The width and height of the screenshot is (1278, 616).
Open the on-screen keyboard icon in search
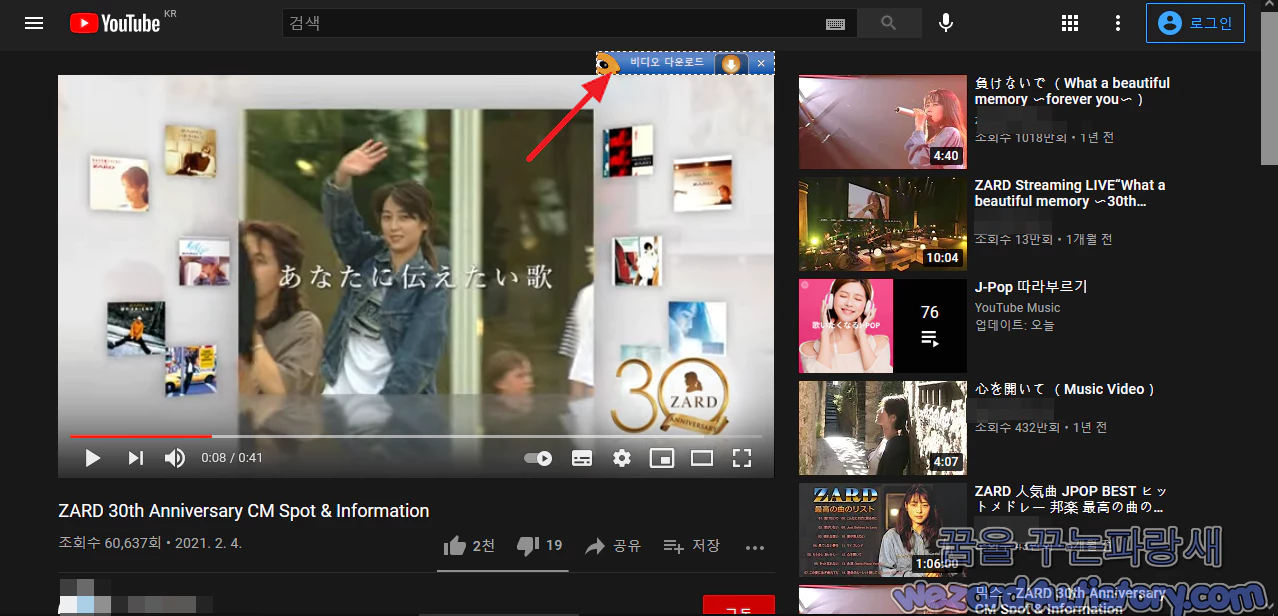point(836,24)
